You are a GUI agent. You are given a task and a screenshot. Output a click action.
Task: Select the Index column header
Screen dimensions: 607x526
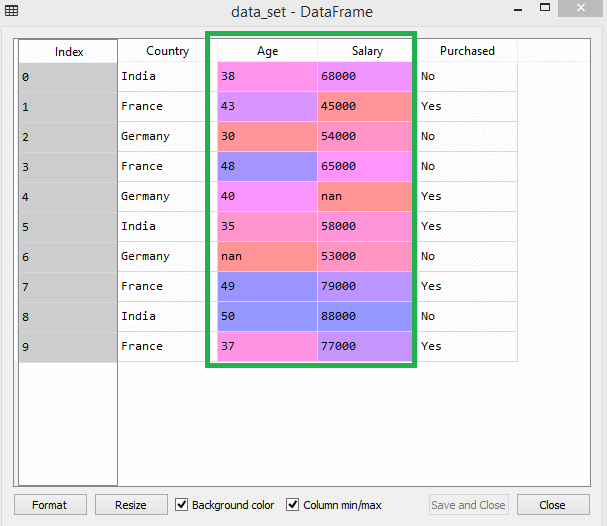68,51
